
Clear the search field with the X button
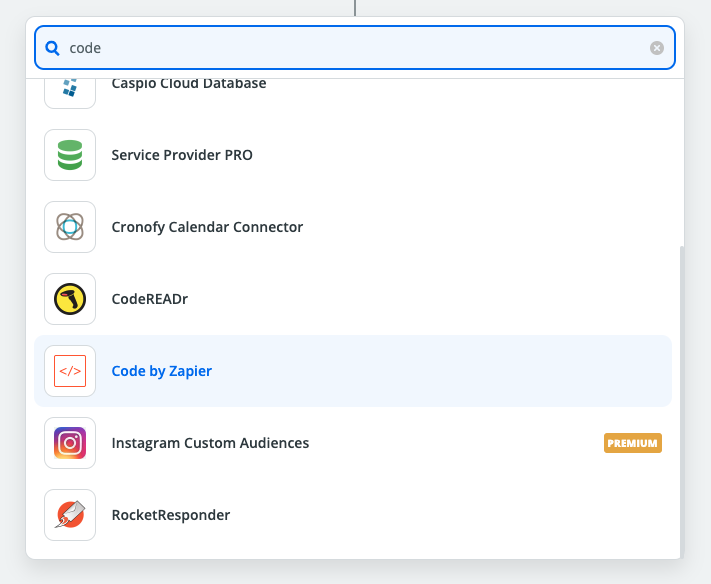pos(657,48)
